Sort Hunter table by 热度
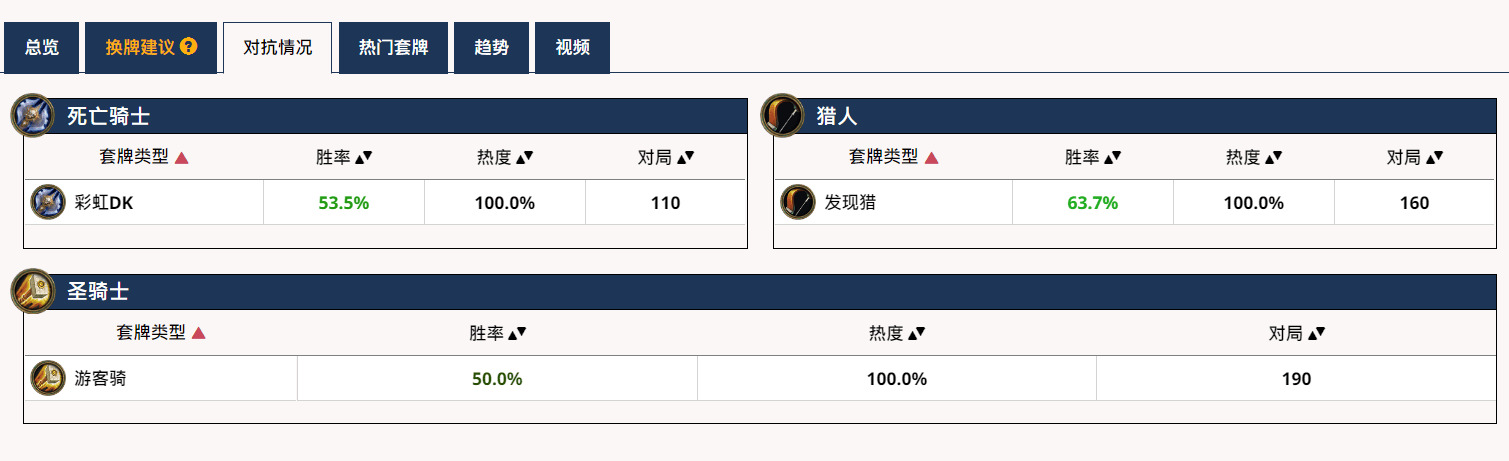The height and width of the screenshot is (461, 1509). tap(1254, 157)
